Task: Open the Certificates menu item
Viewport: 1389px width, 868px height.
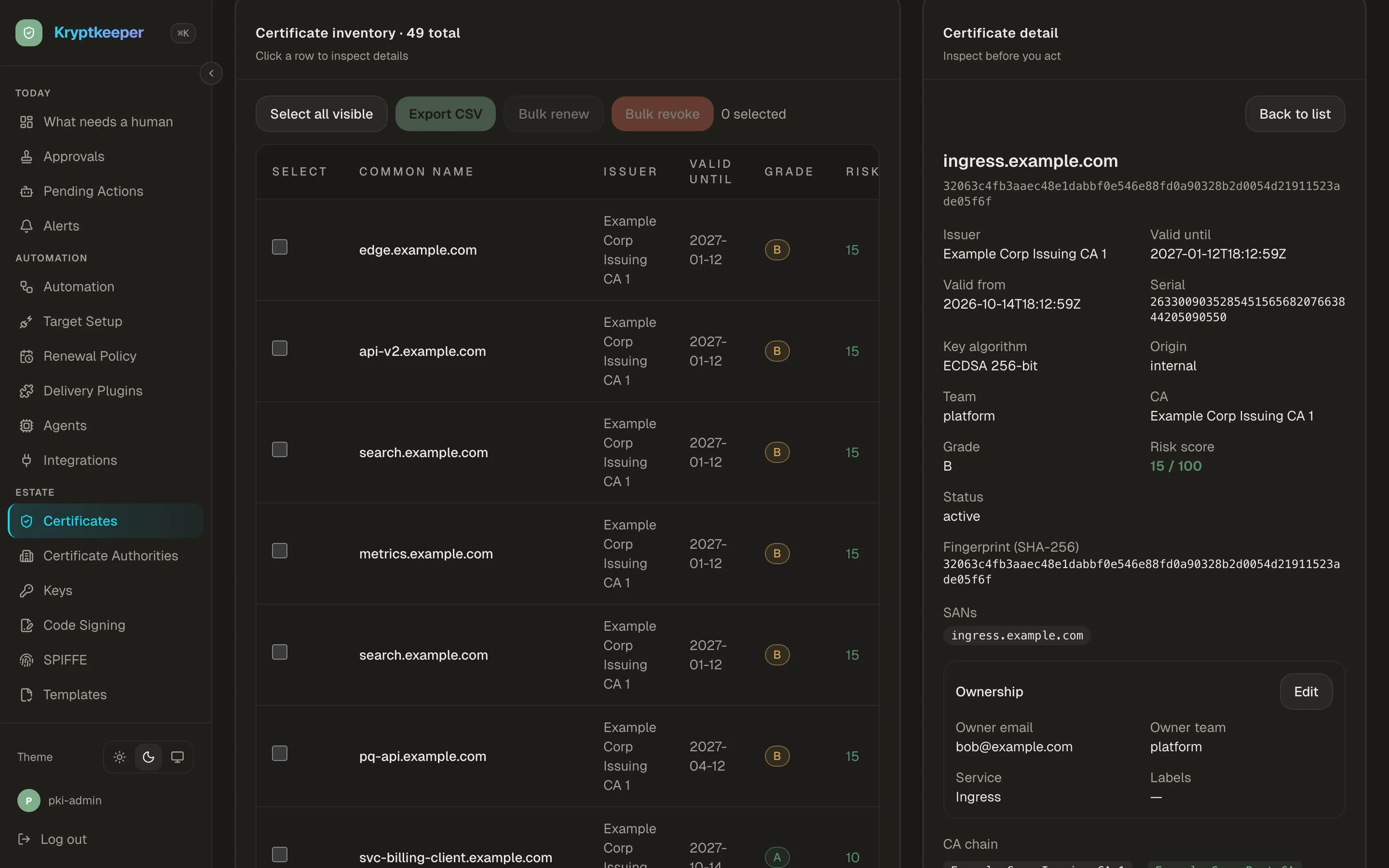Action: (x=106, y=521)
